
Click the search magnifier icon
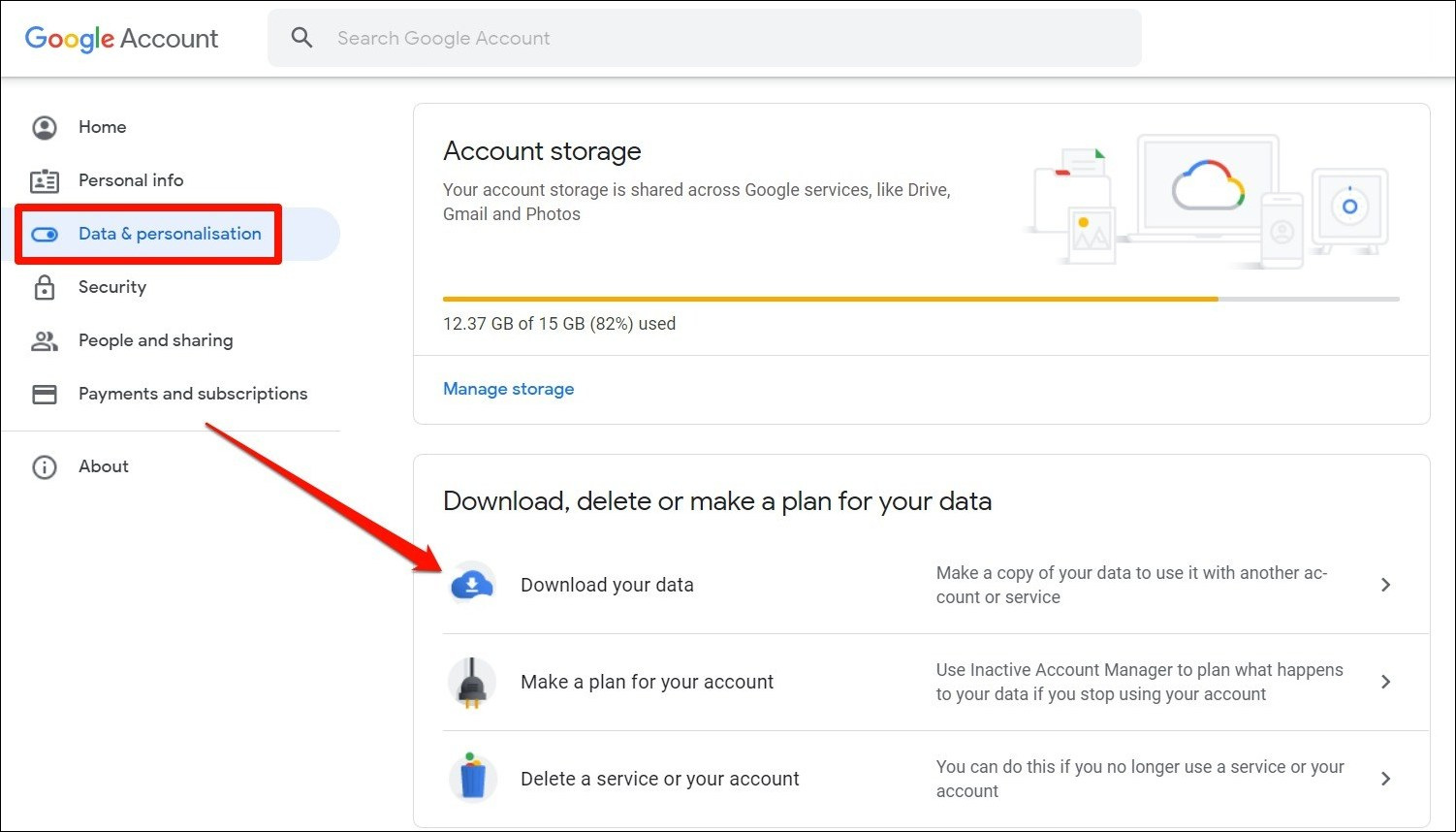click(x=302, y=38)
